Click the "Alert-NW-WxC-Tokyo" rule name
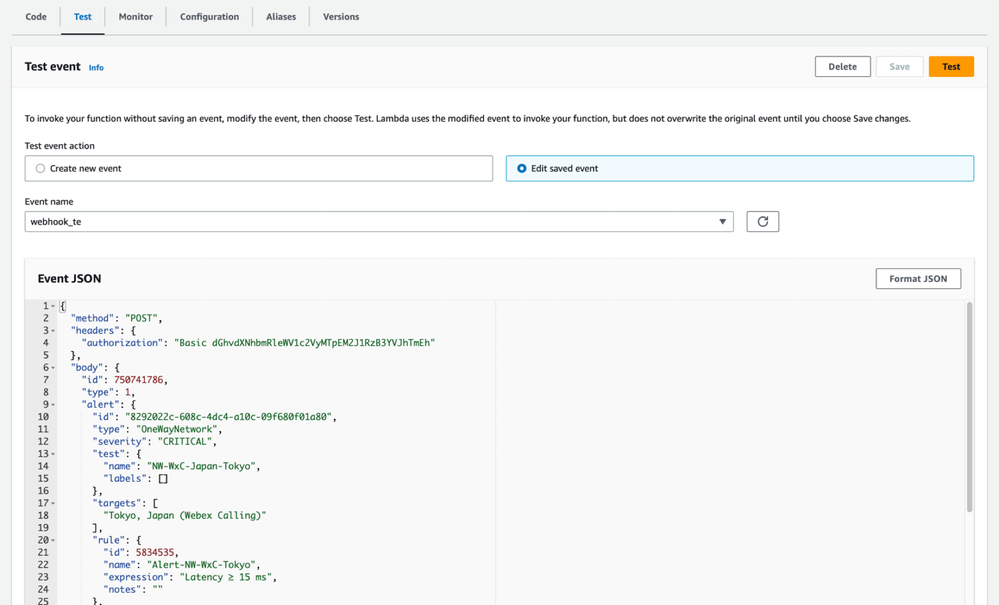Screen dimensions: 999x605 [201, 565]
